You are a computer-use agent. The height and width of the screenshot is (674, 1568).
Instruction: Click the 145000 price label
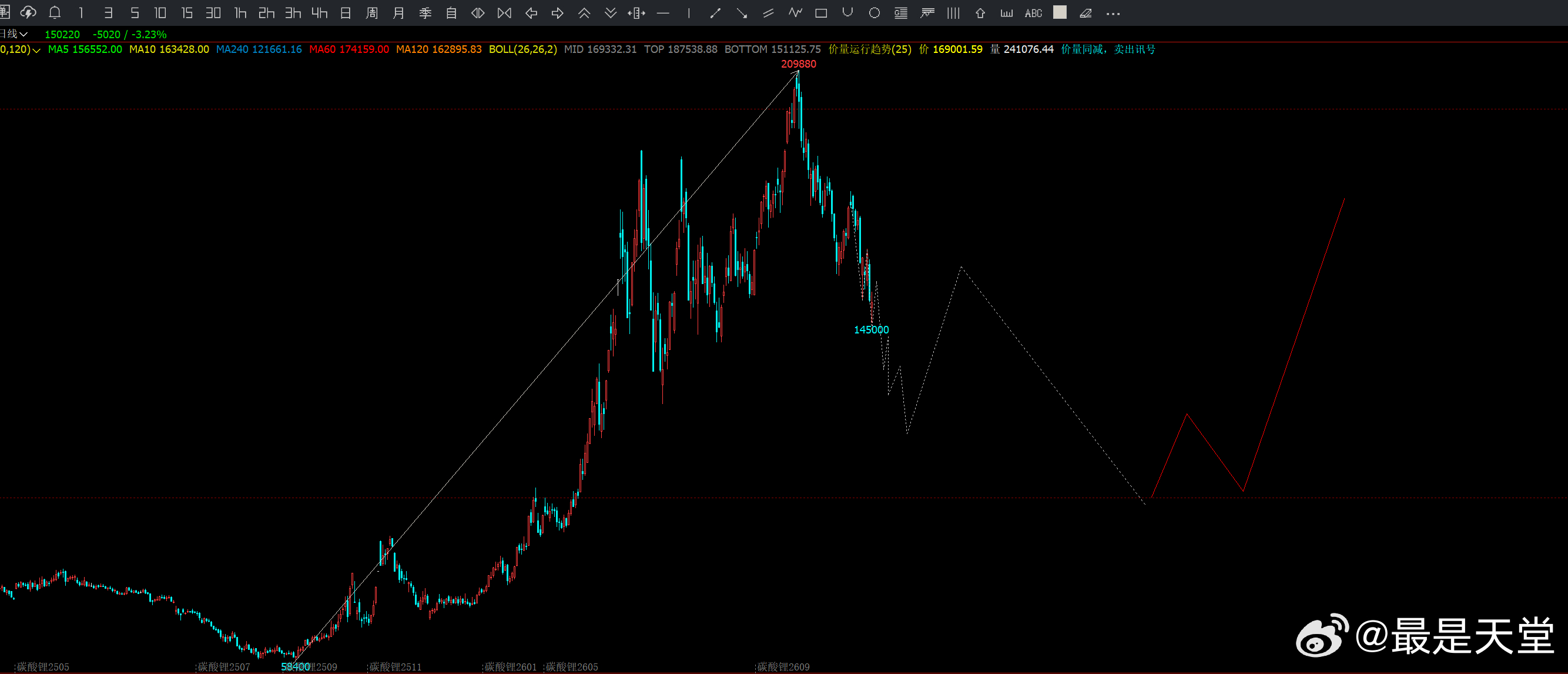click(x=871, y=330)
